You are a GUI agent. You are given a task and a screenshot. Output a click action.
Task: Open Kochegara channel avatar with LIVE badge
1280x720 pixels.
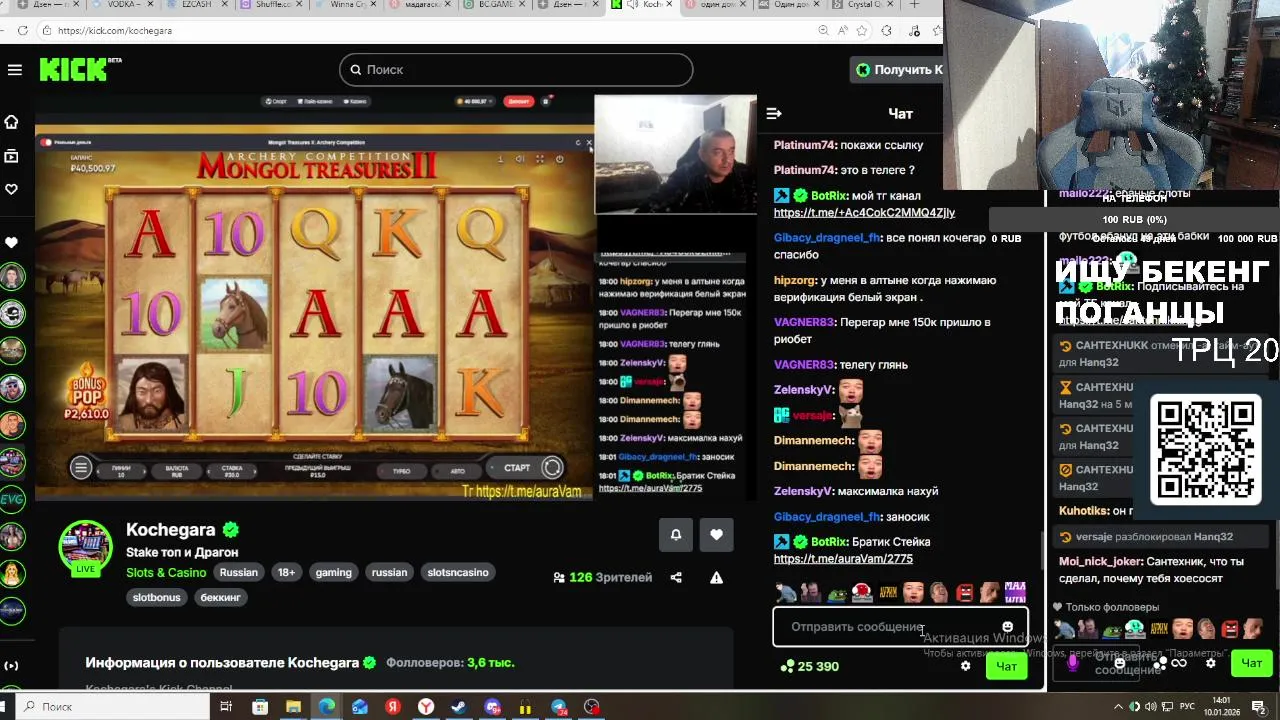click(x=86, y=548)
